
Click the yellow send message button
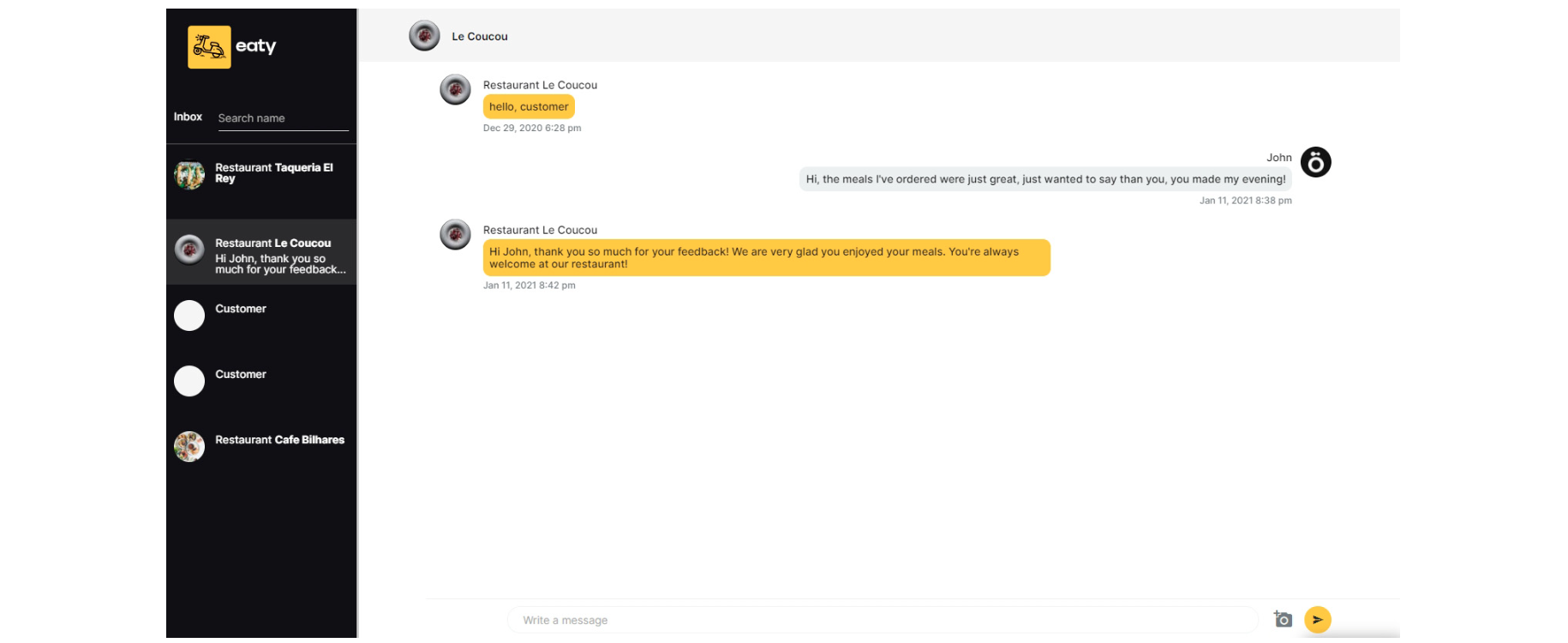(1317, 619)
